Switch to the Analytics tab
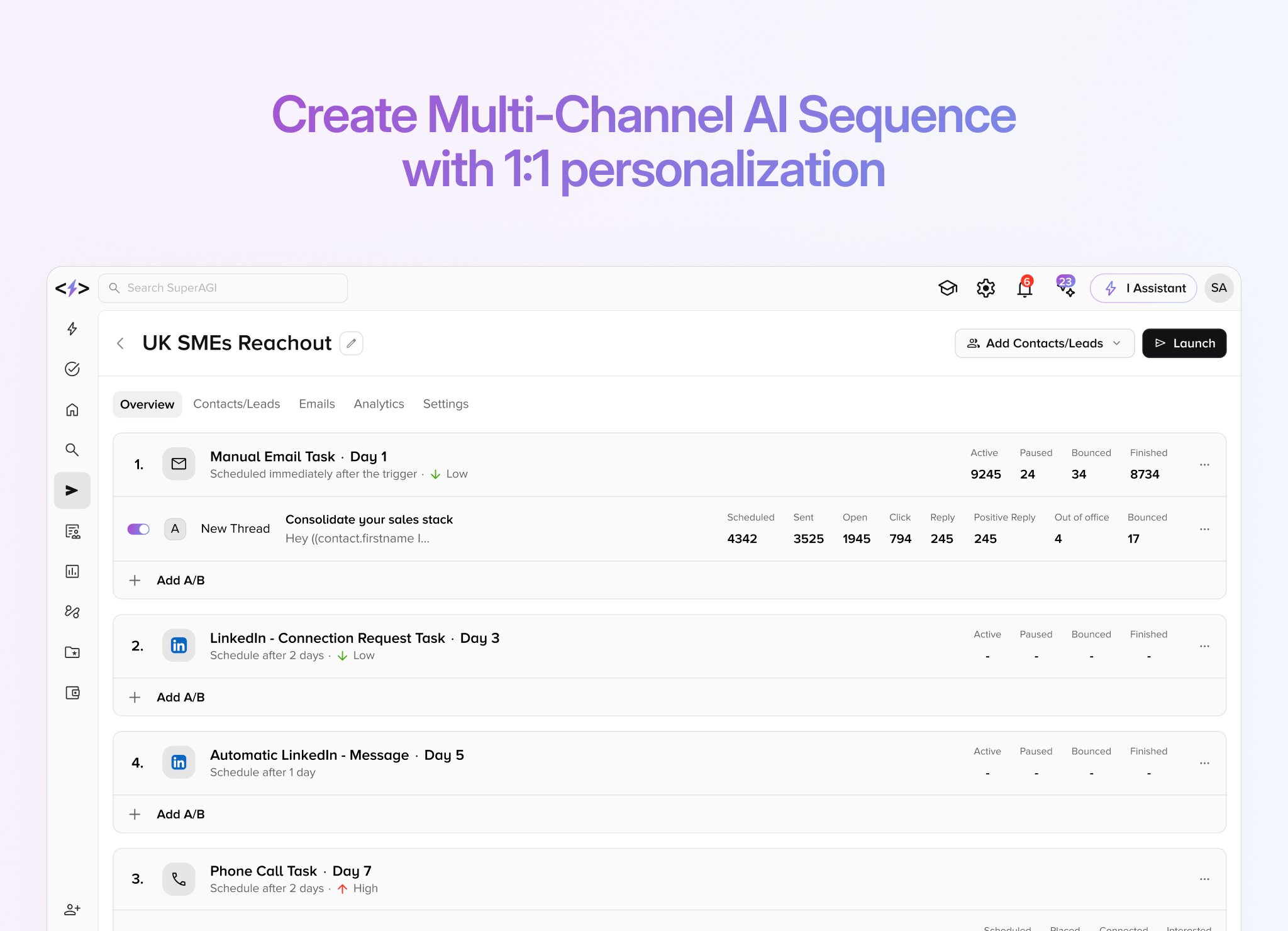 [379, 404]
